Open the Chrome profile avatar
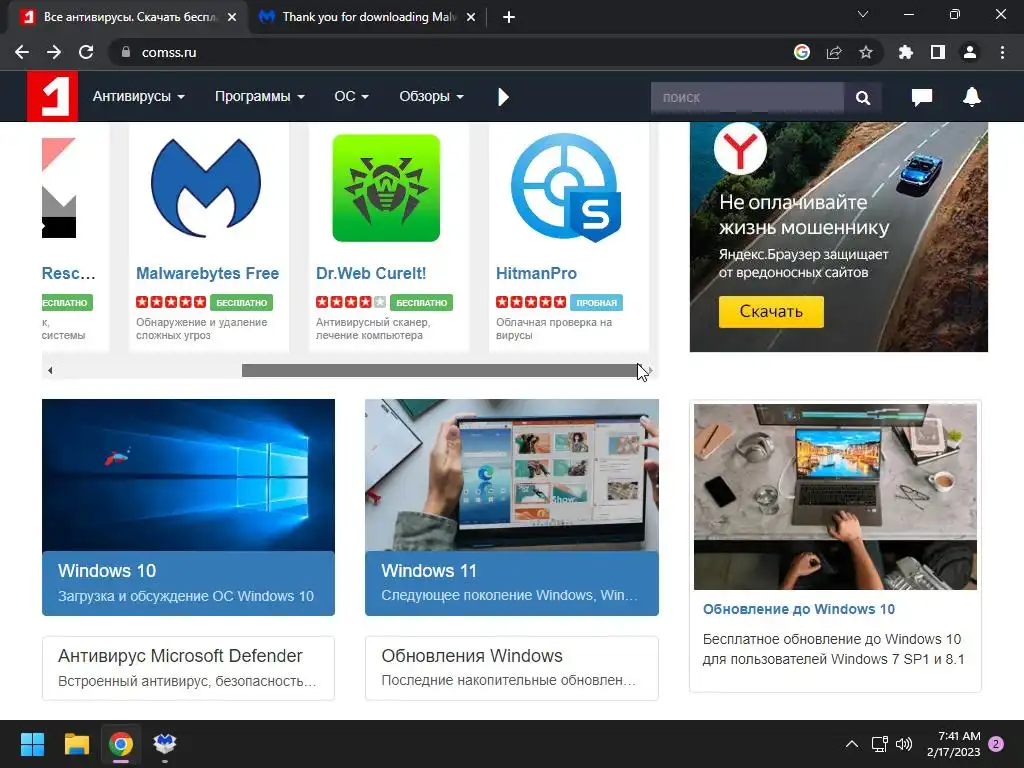 970,52
